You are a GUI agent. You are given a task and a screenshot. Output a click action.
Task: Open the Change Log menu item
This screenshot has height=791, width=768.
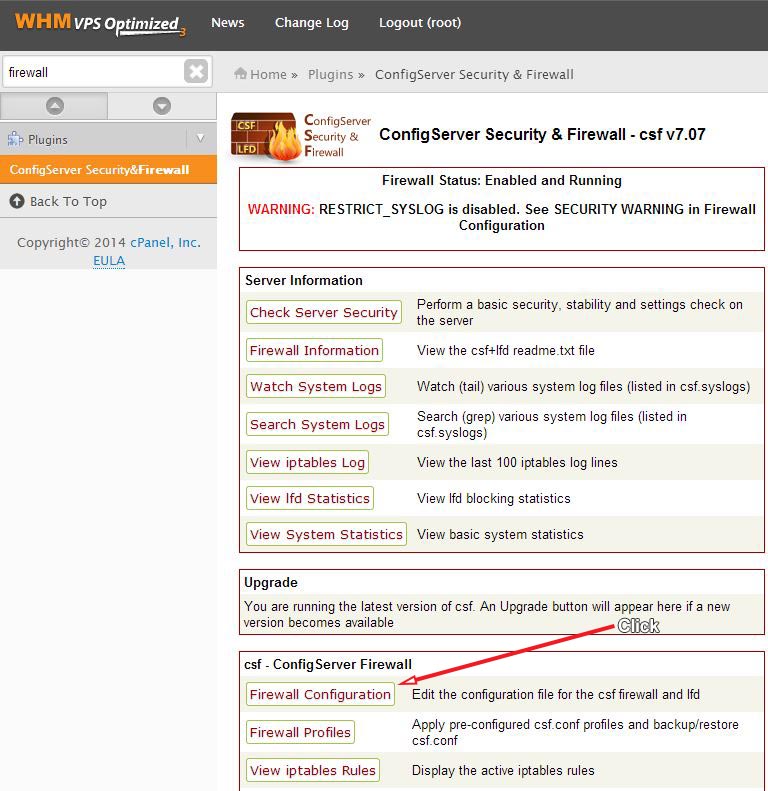click(x=311, y=23)
